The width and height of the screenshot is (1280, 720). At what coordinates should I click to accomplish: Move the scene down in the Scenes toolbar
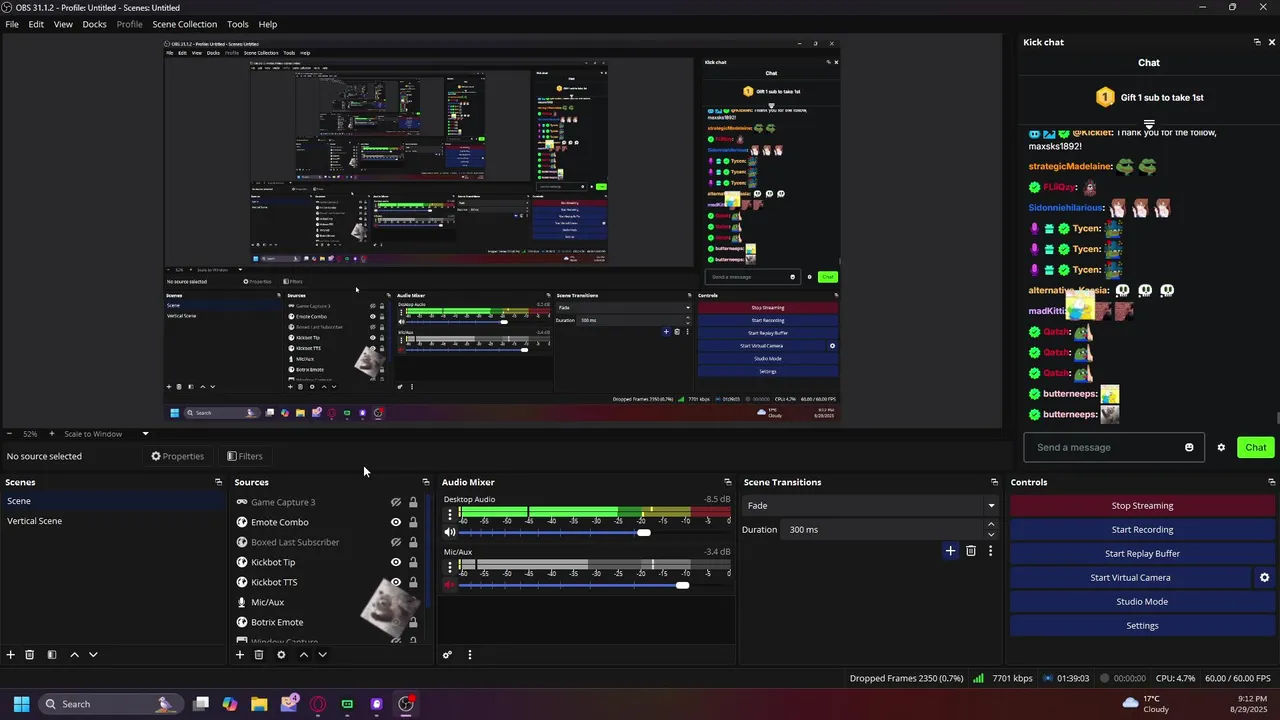(93, 655)
